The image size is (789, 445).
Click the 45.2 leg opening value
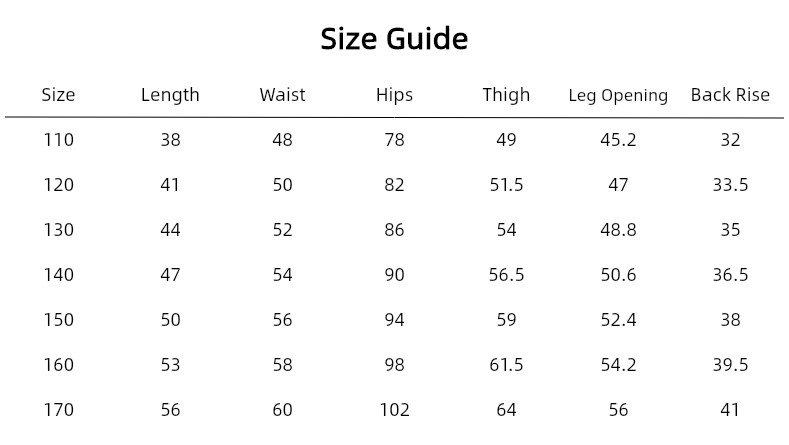coord(618,140)
